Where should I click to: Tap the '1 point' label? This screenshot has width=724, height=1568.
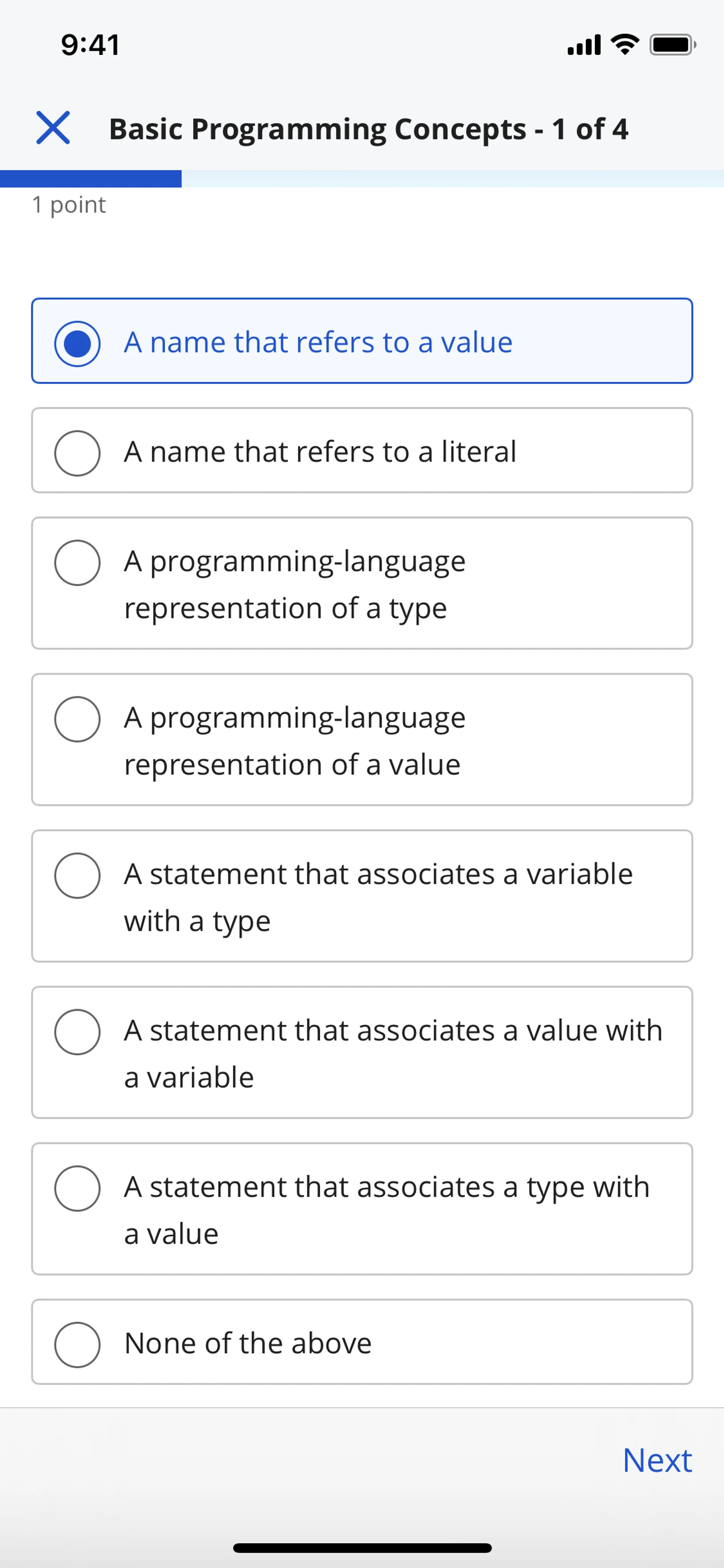[69, 205]
